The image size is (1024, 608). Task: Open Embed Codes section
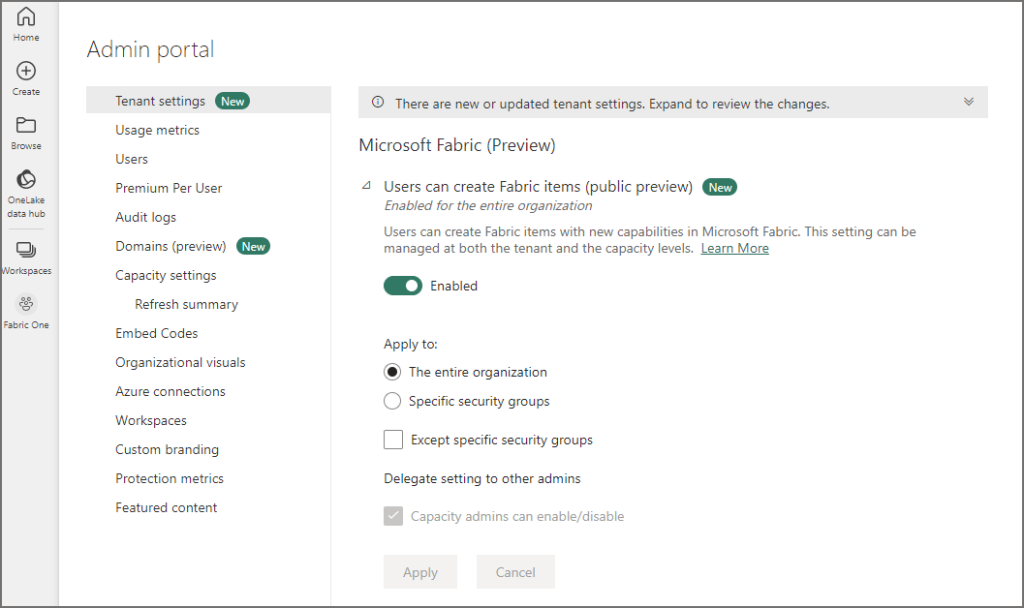156,333
